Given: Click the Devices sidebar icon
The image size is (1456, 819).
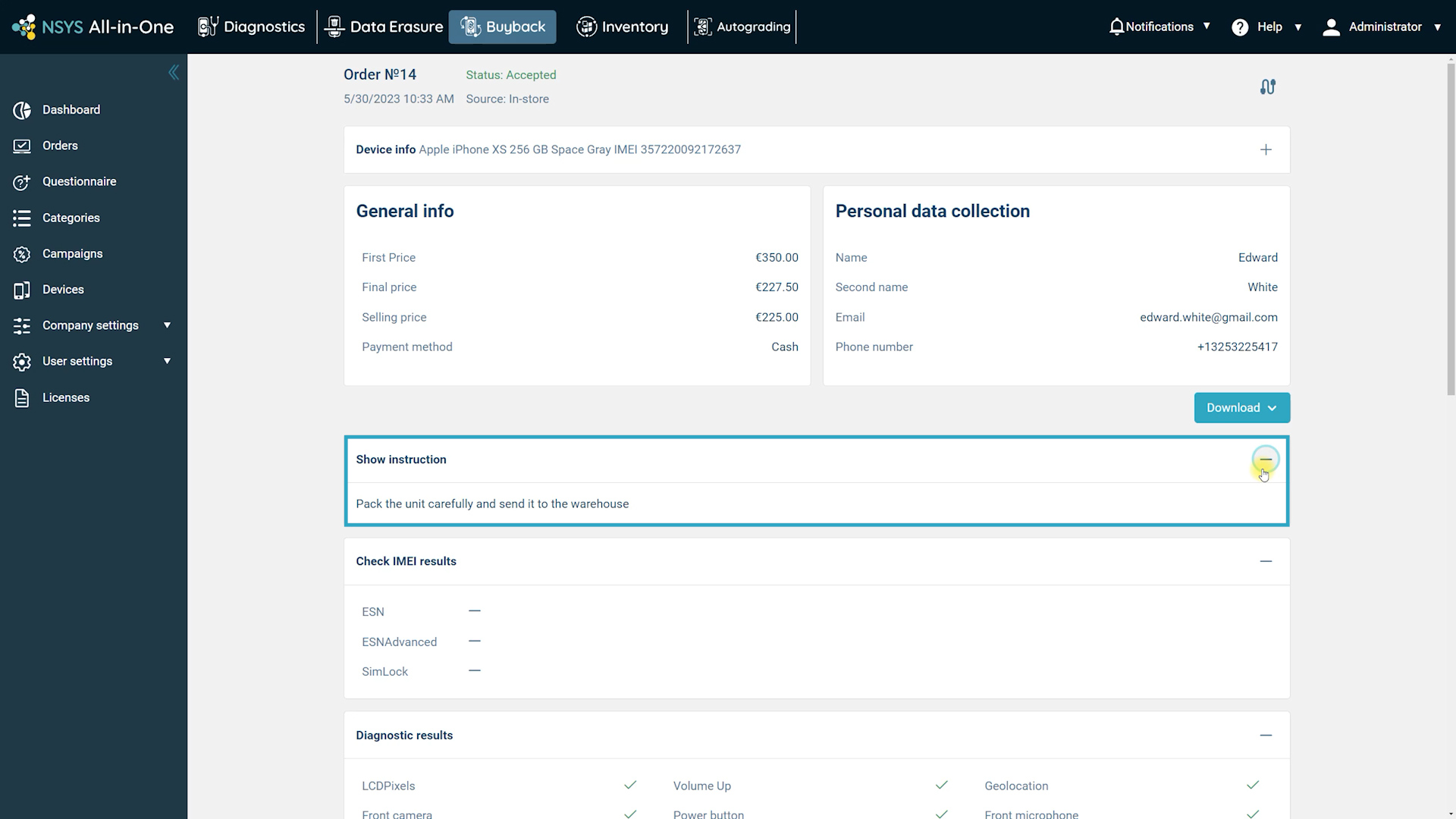Looking at the screenshot, I should (x=22, y=290).
